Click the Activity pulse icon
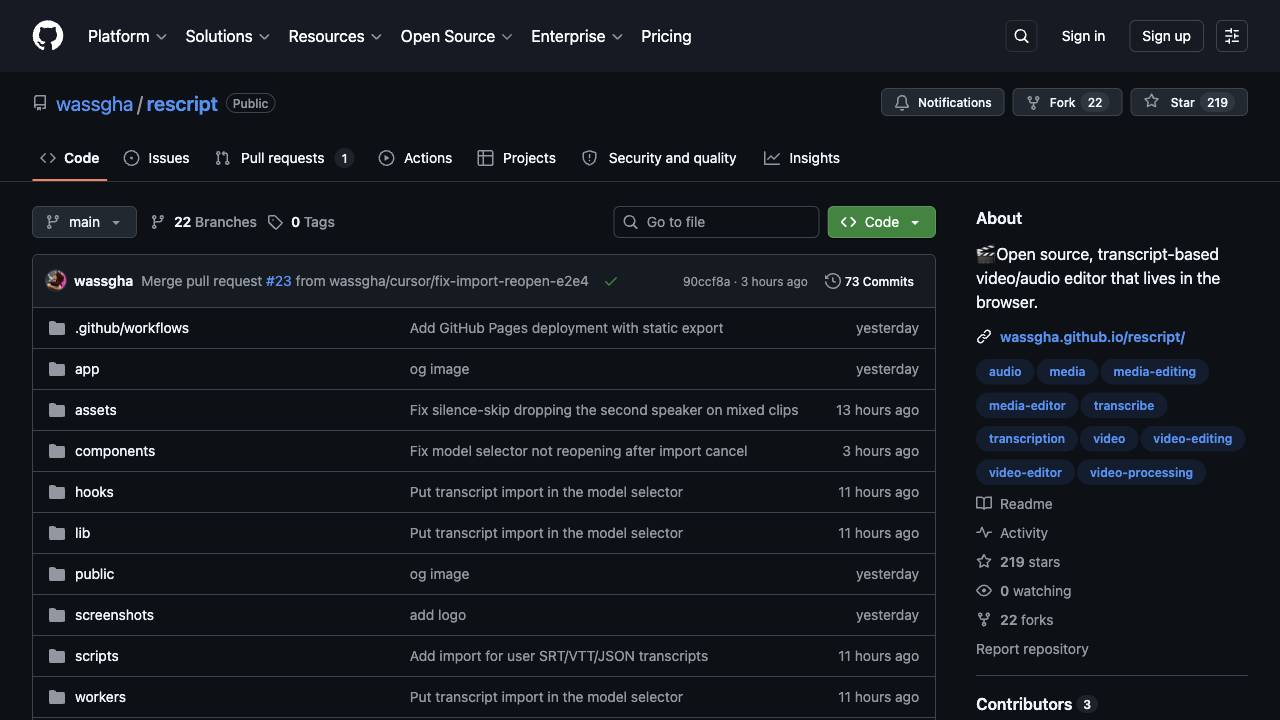The image size is (1280, 720). tap(984, 533)
